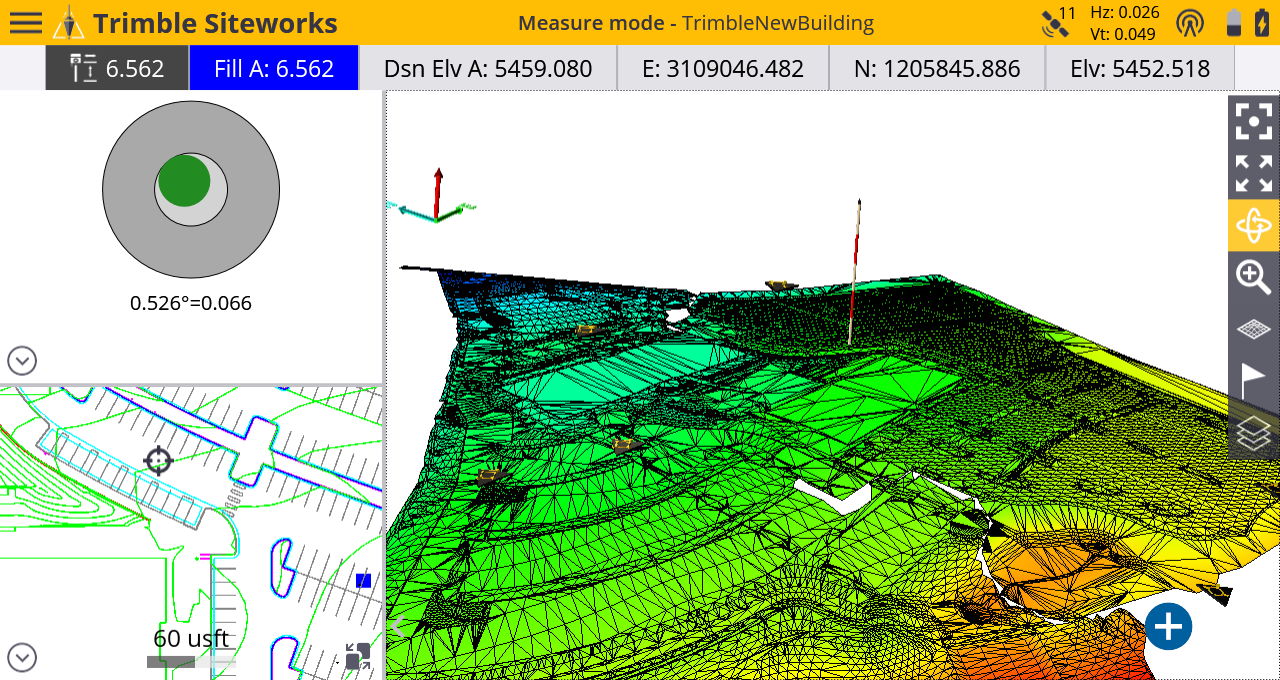
Task: Swap the plan and 3D views
Action: [357, 656]
